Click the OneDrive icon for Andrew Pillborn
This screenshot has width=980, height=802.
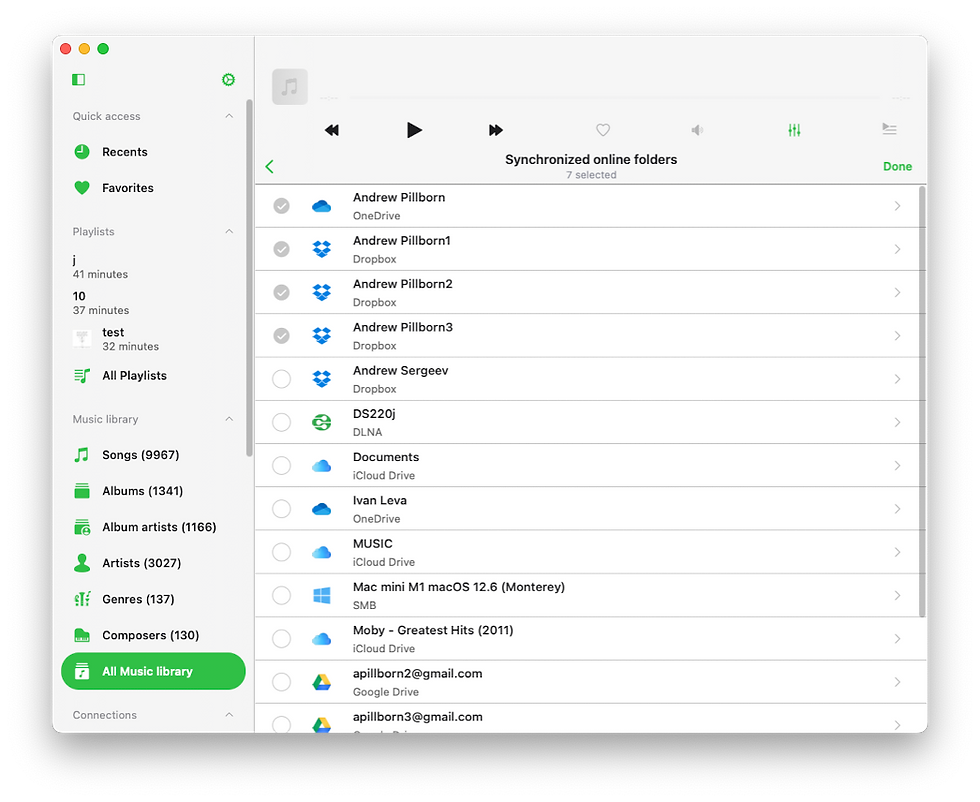(322, 206)
